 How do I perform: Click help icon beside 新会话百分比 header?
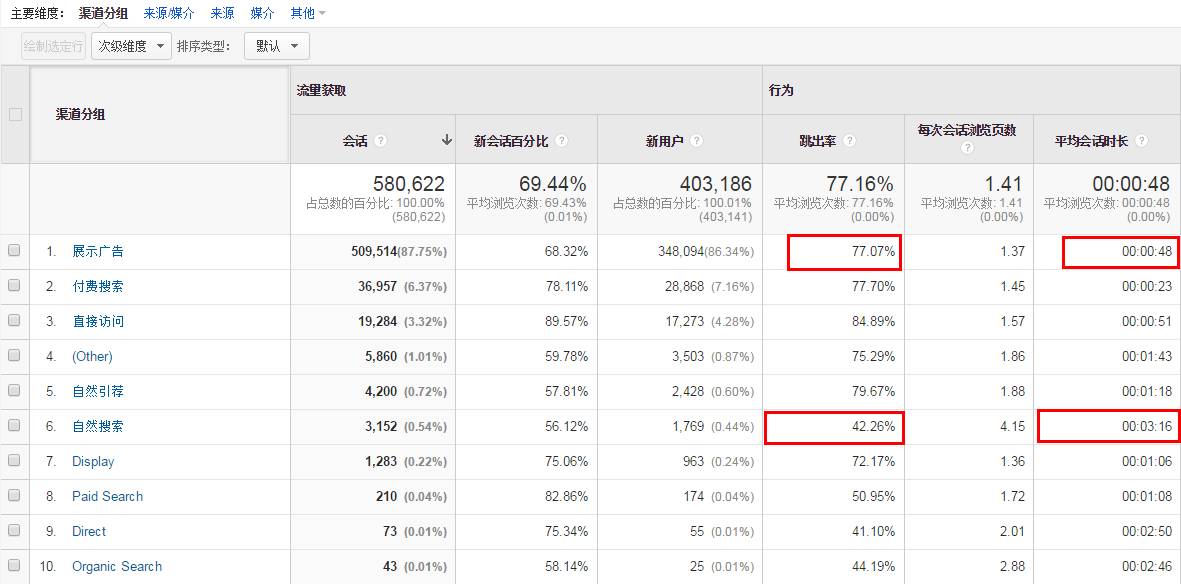point(562,141)
